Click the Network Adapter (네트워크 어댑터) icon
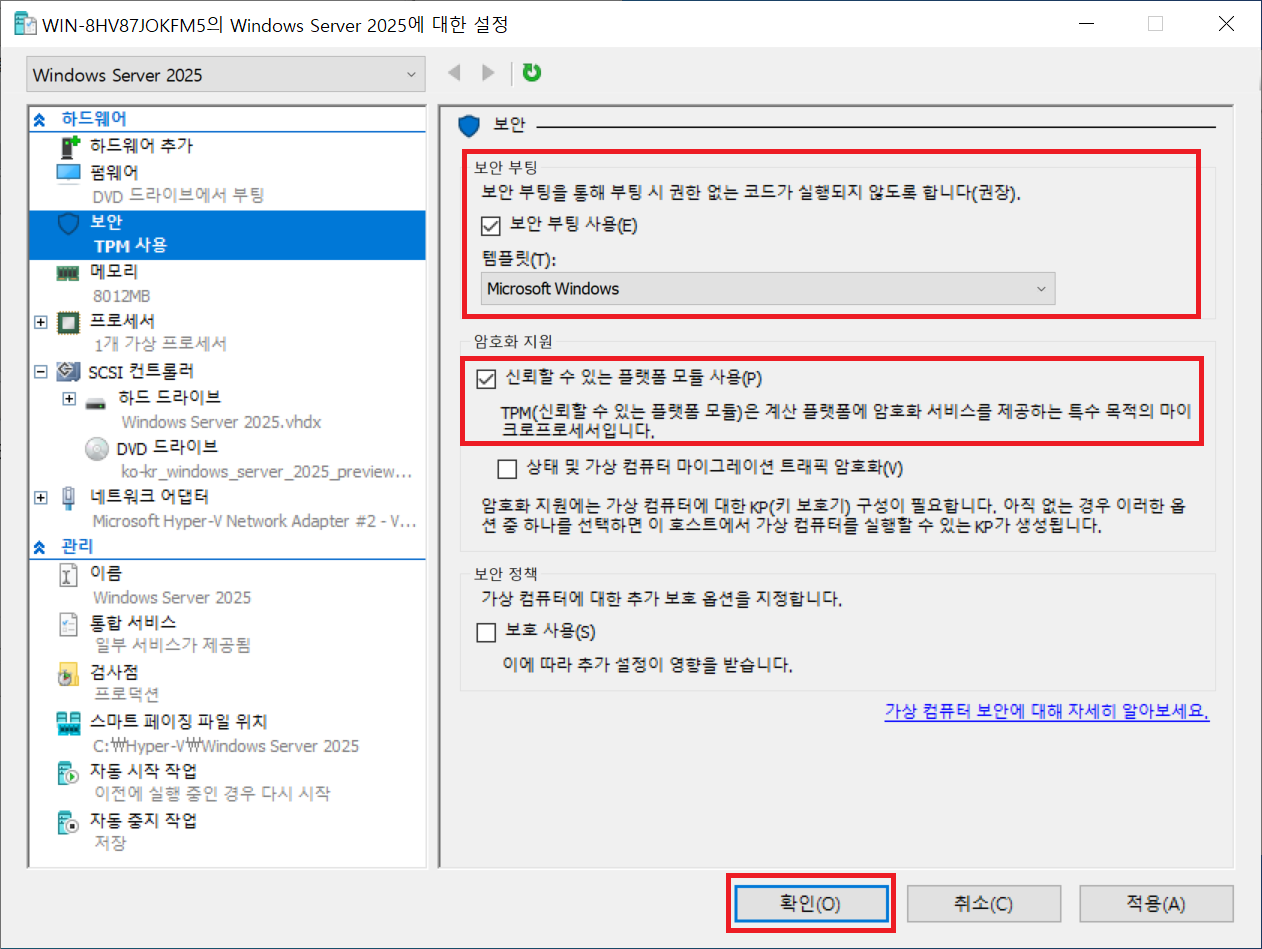This screenshot has width=1262, height=949. [68, 497]
